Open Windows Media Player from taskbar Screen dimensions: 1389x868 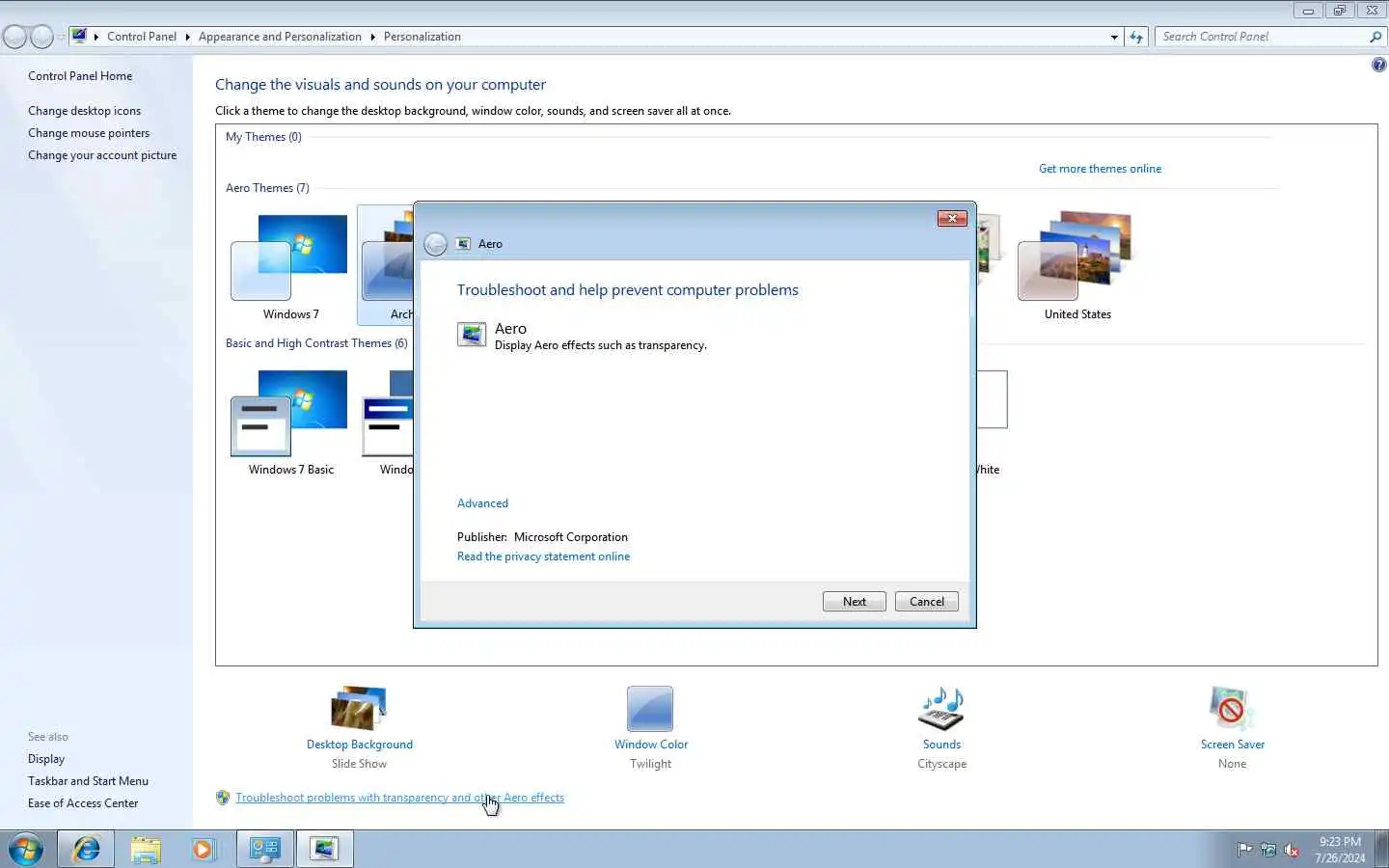(204, 849)
